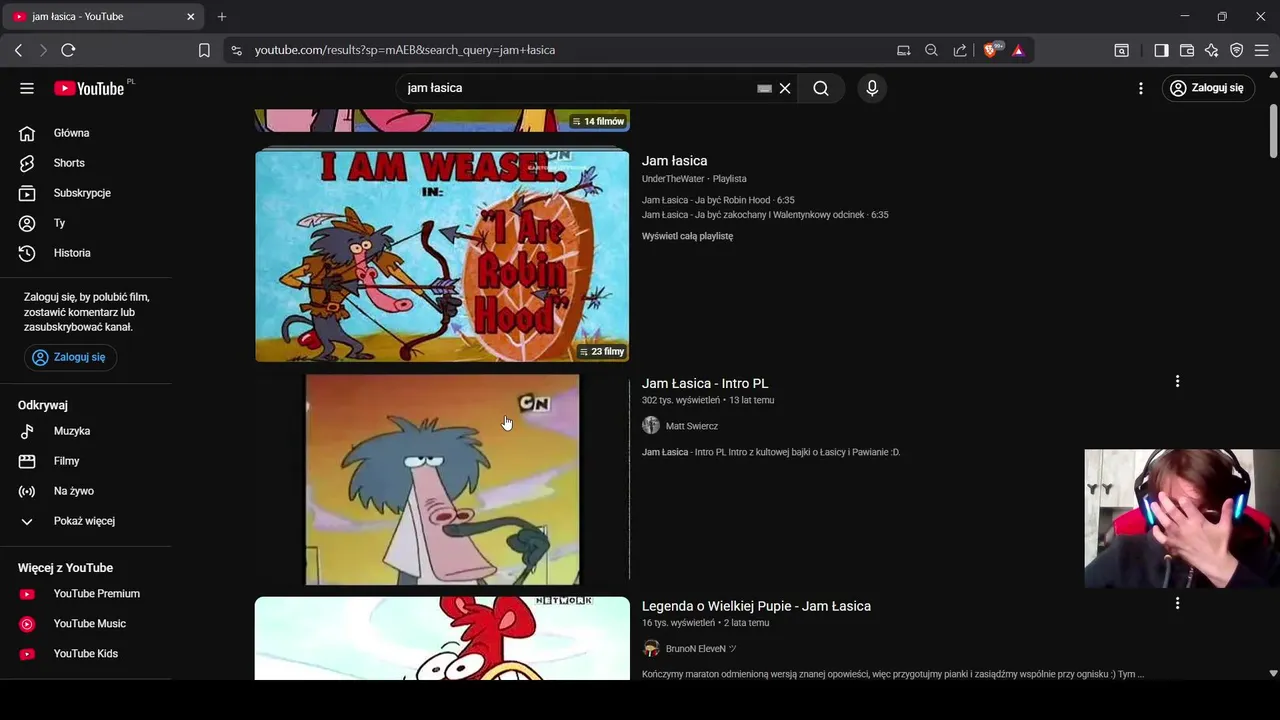Image resolution: width=1280 pixels, height=720 pixels.
Task: Open the Intro PL video thumbnail
Action: pos(442,480)
